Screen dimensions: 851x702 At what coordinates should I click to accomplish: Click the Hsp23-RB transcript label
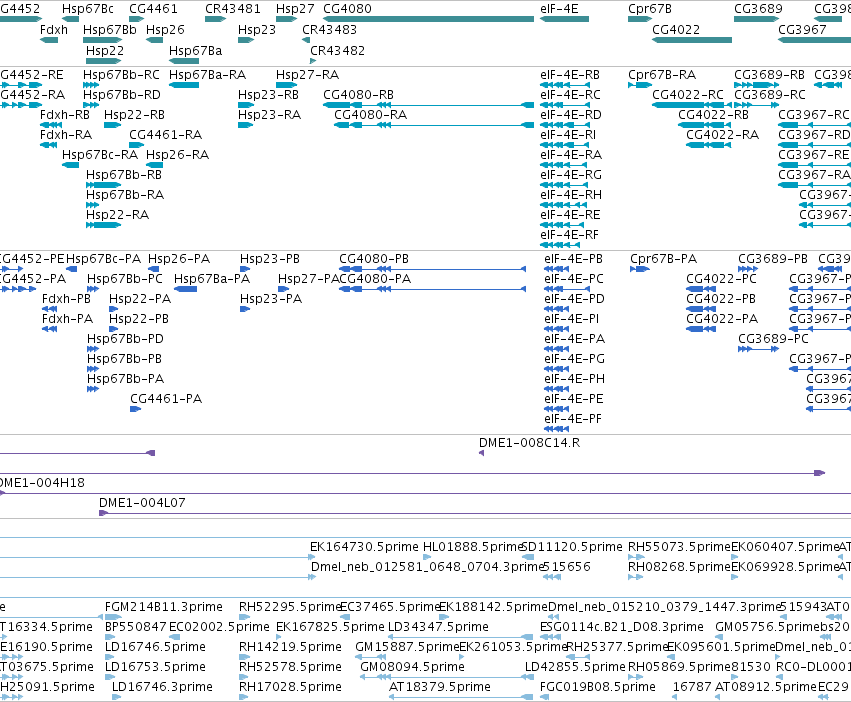269,95
